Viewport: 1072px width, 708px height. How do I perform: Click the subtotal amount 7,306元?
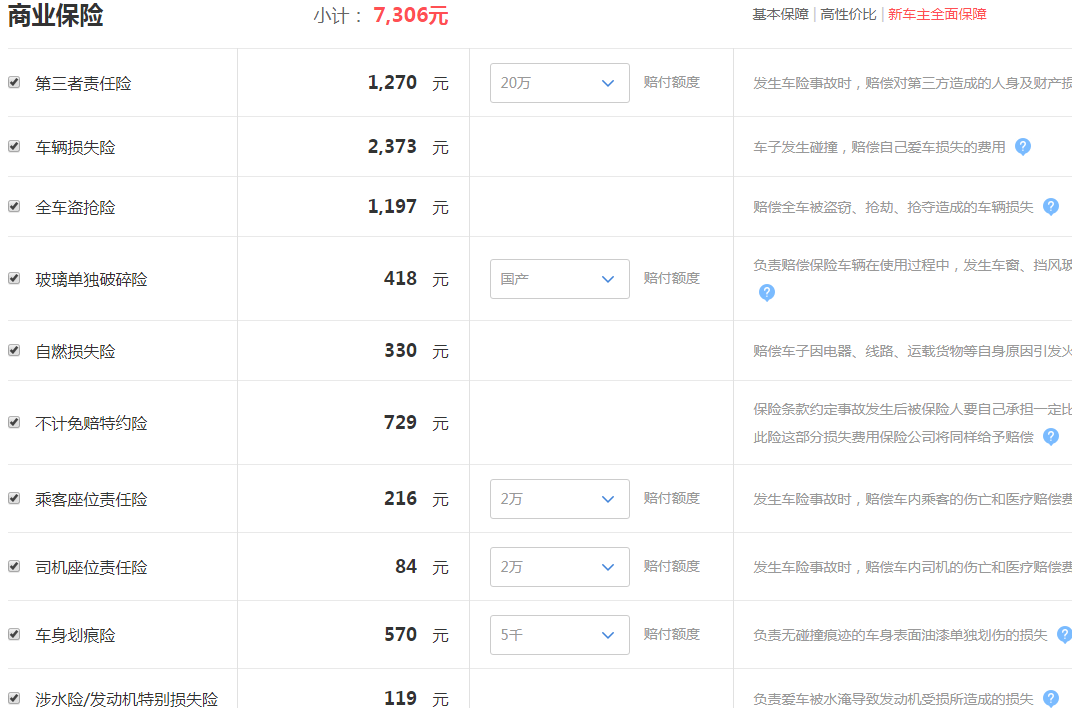411,15
